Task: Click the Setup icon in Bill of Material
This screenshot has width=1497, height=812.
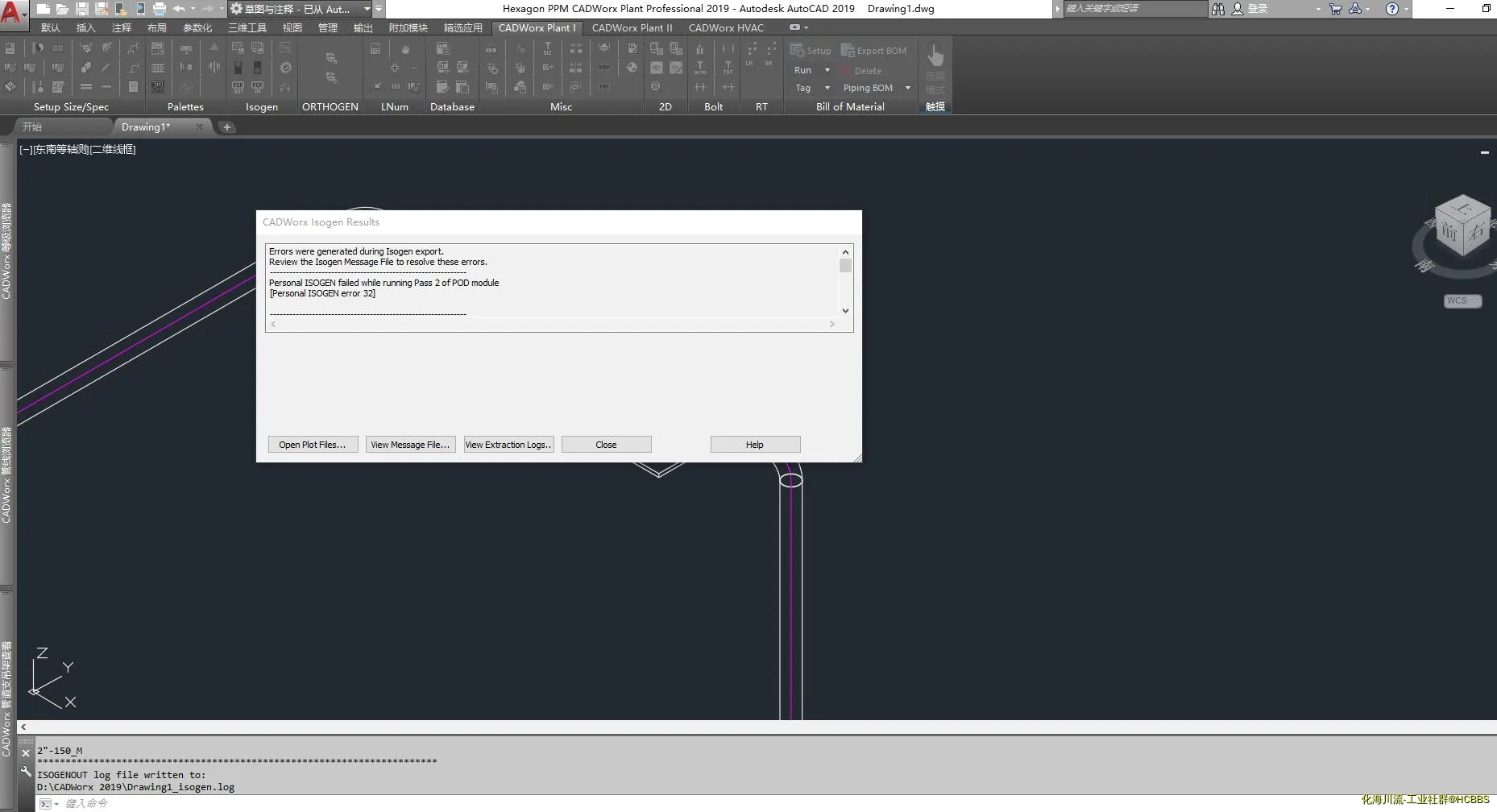Action: [811, 50]
